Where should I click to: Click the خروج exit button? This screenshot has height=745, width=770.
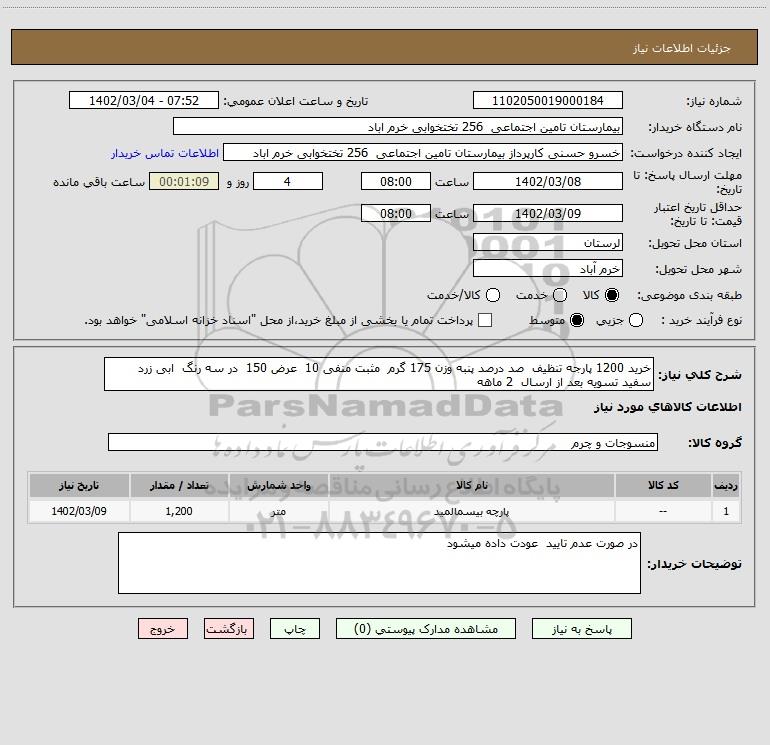(163, 629)
